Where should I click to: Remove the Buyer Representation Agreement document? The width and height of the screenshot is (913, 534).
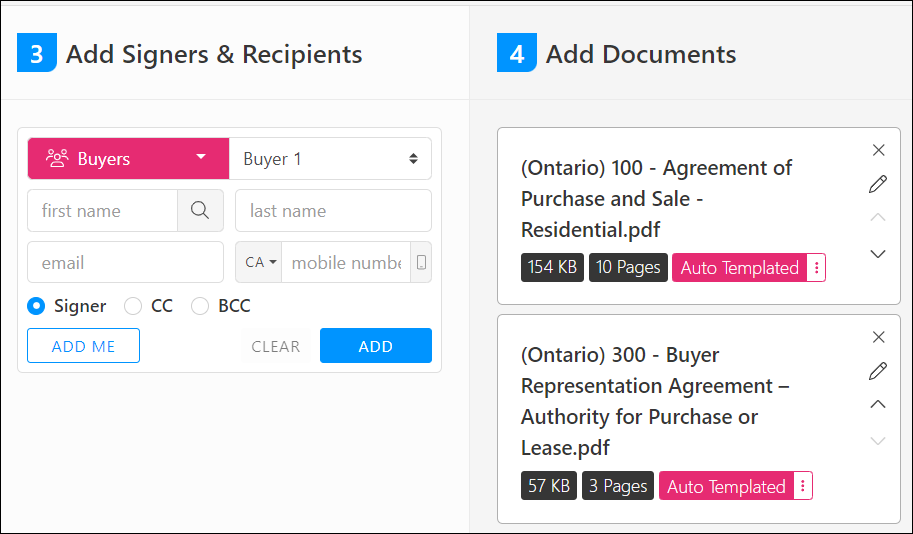pyautogui.click(x=878, y=337)
